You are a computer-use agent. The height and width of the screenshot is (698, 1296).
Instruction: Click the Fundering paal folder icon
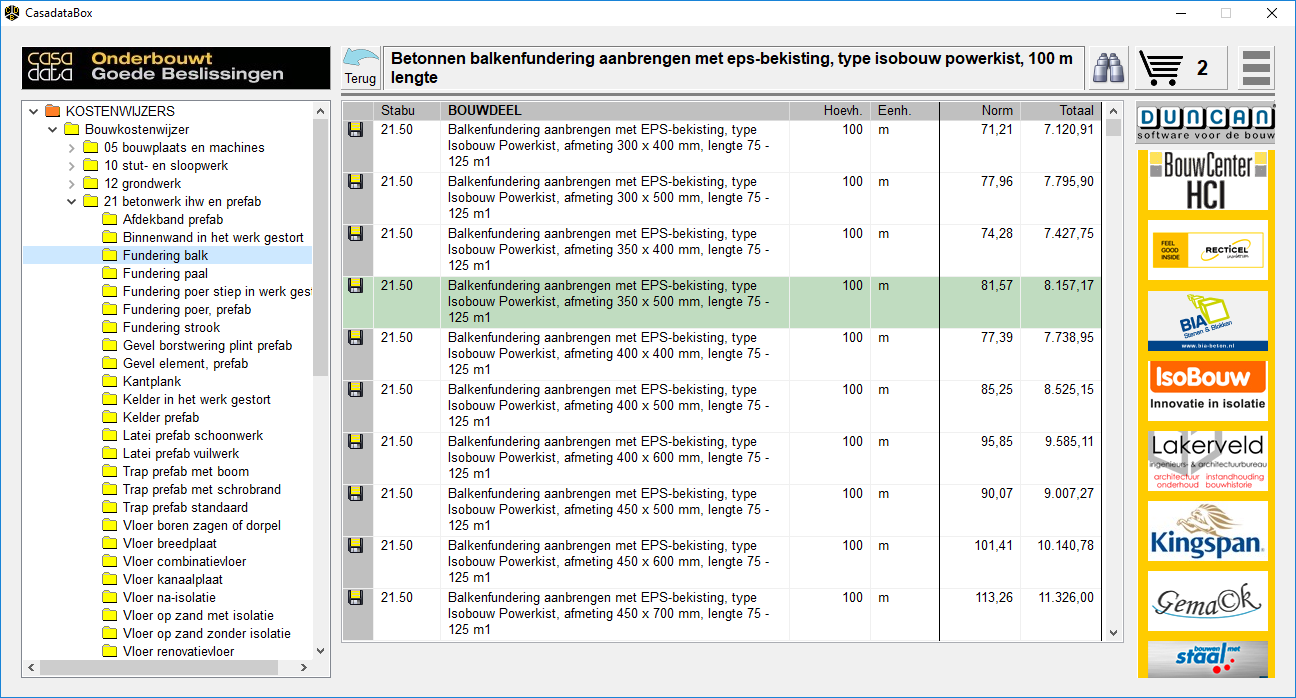(x=110, y=274)
